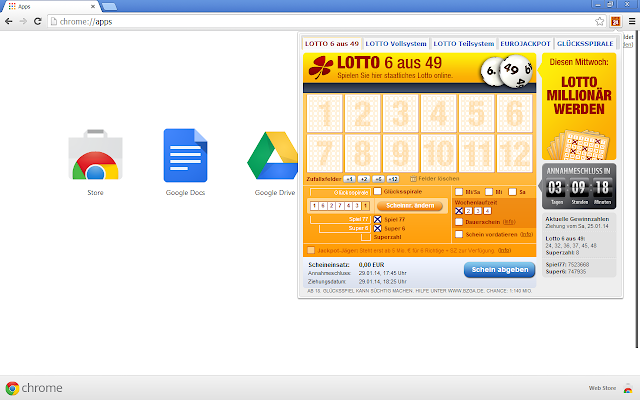The image size is (640, 400).
Task: Go back with the back arrow
Action: [x=9, y=21]
